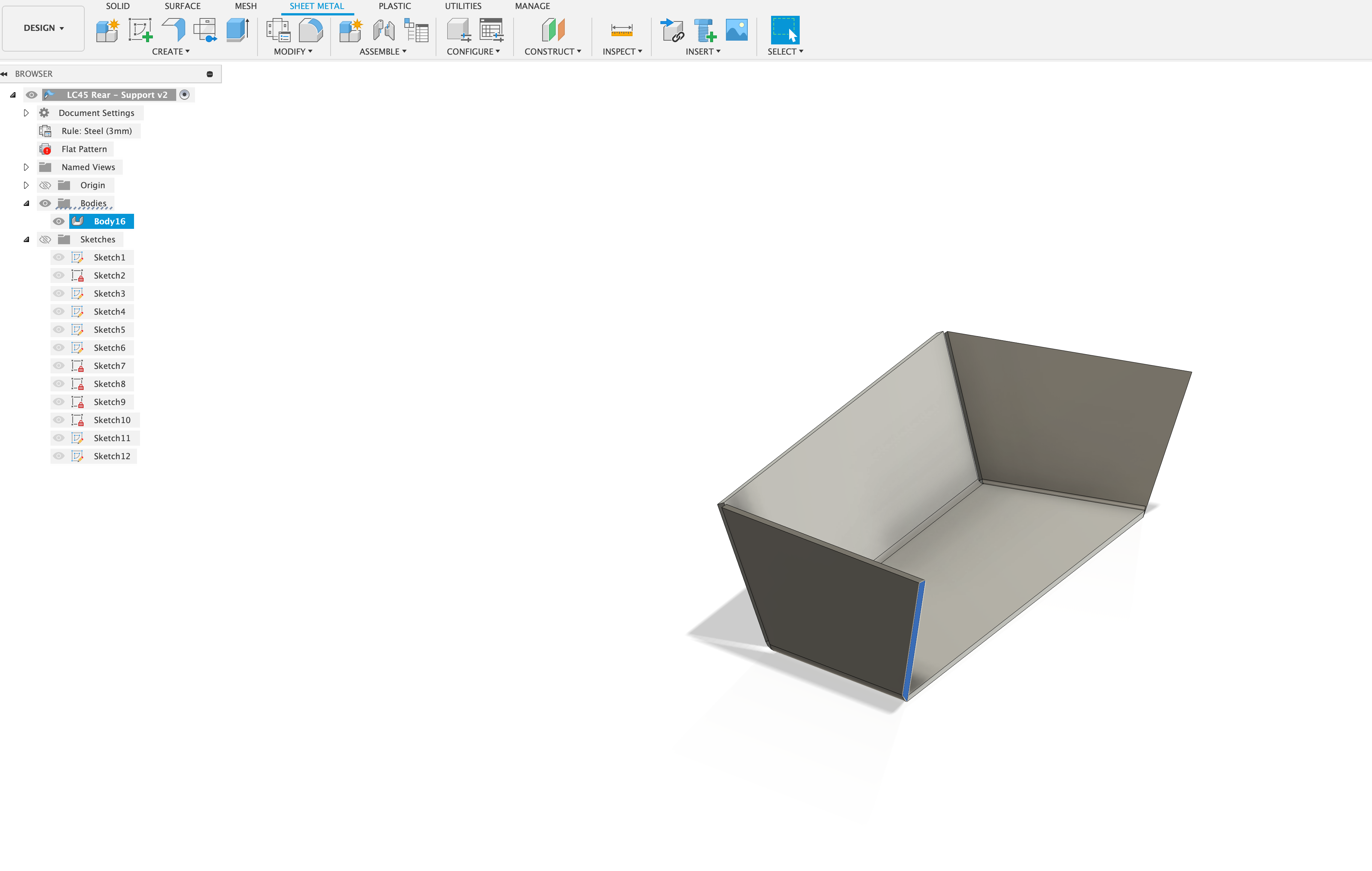Open the DESIGN workspace dropdown
The width and height of the screenshot is (1372, 871).
[43, 28]
